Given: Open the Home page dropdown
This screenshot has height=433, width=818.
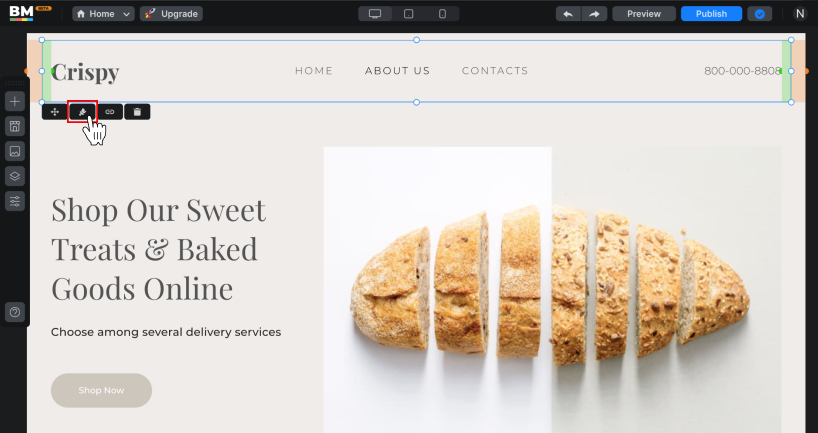Looking at the screenshot, I should (103, 14).
